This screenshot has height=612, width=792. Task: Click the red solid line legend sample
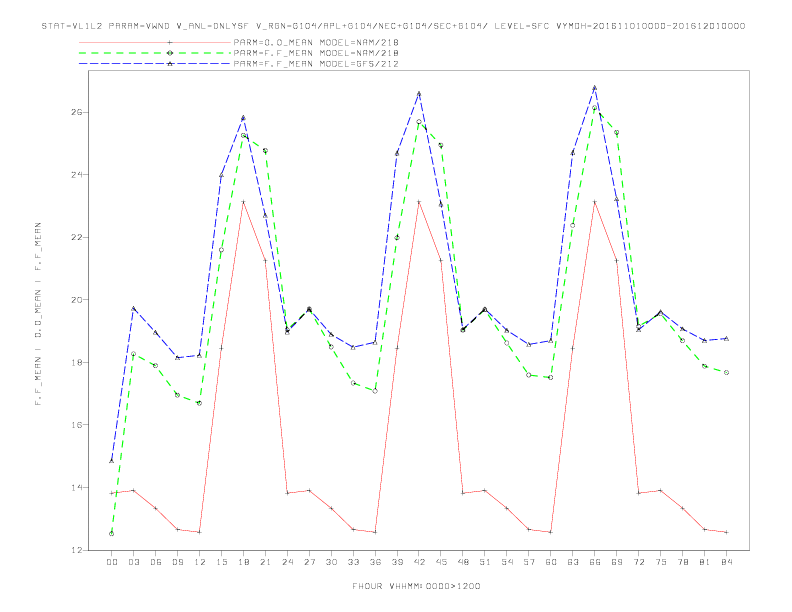155,42
